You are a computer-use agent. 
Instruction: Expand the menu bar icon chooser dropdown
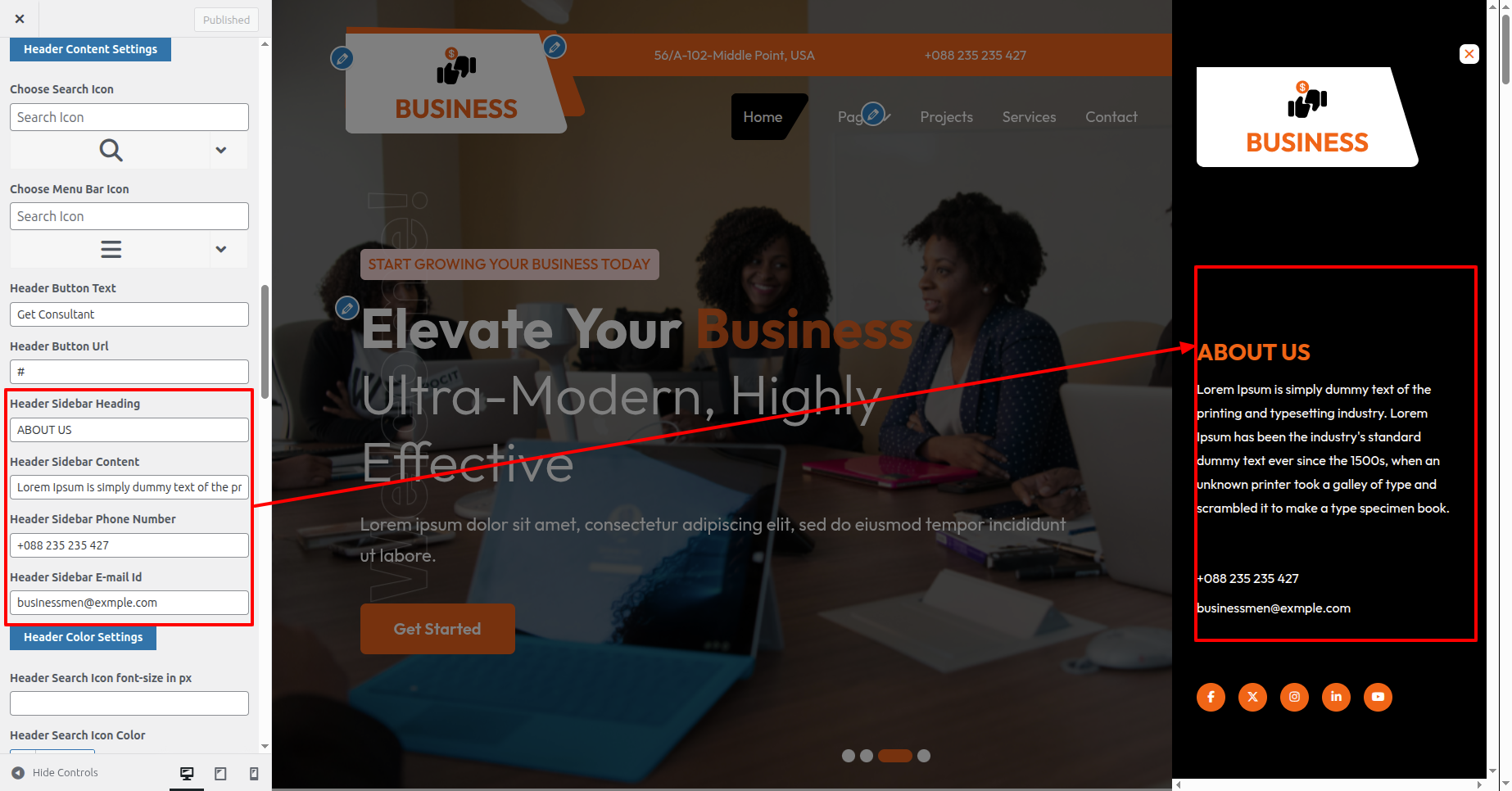[x=220, y=249]
